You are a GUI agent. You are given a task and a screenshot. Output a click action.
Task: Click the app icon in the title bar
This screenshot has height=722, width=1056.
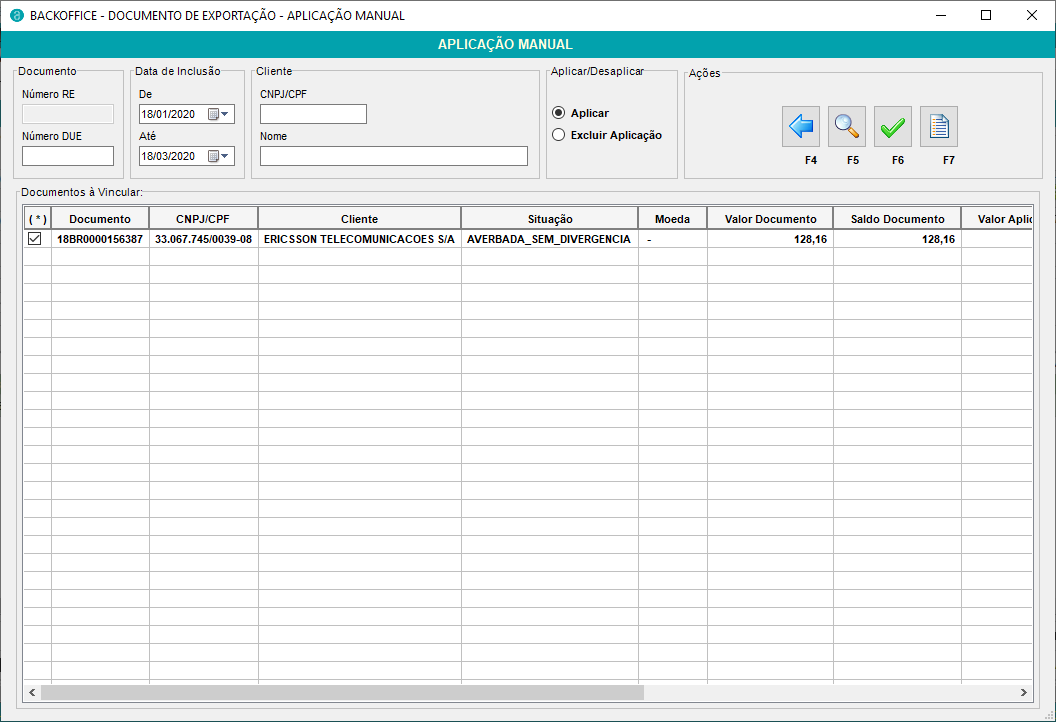point(16,15)
